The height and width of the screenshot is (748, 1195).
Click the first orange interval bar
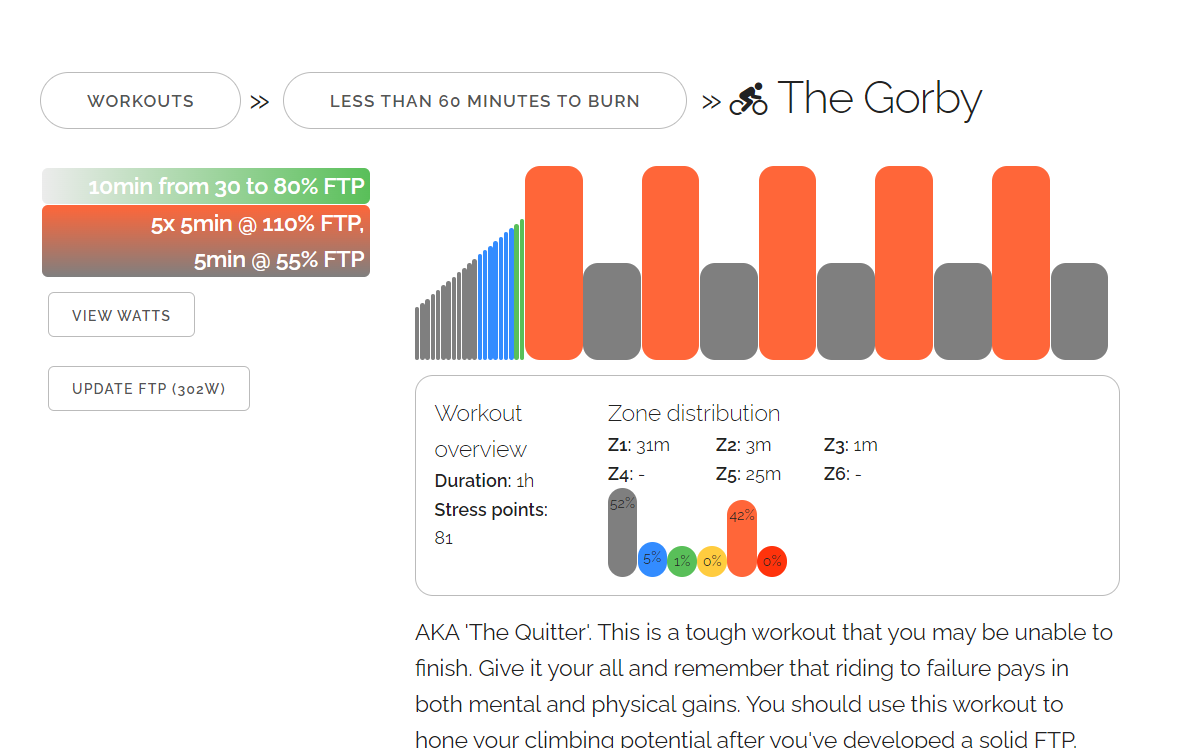coord(554,262)
